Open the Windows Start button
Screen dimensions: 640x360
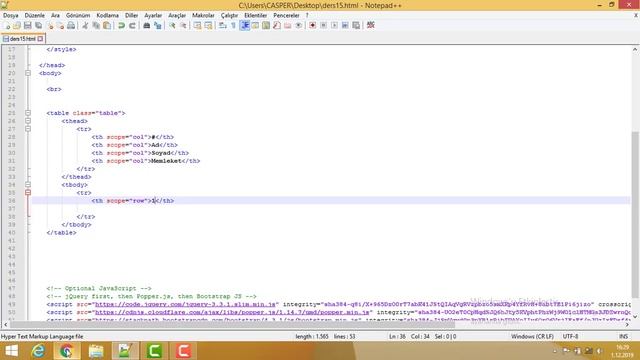[x=11, y=351]
